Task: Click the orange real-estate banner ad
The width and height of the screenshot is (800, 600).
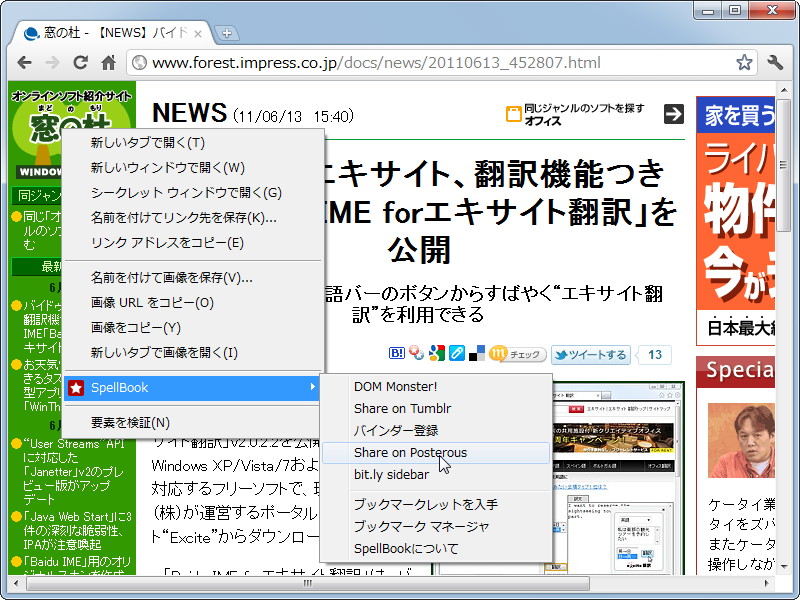Action: (735, 220)
